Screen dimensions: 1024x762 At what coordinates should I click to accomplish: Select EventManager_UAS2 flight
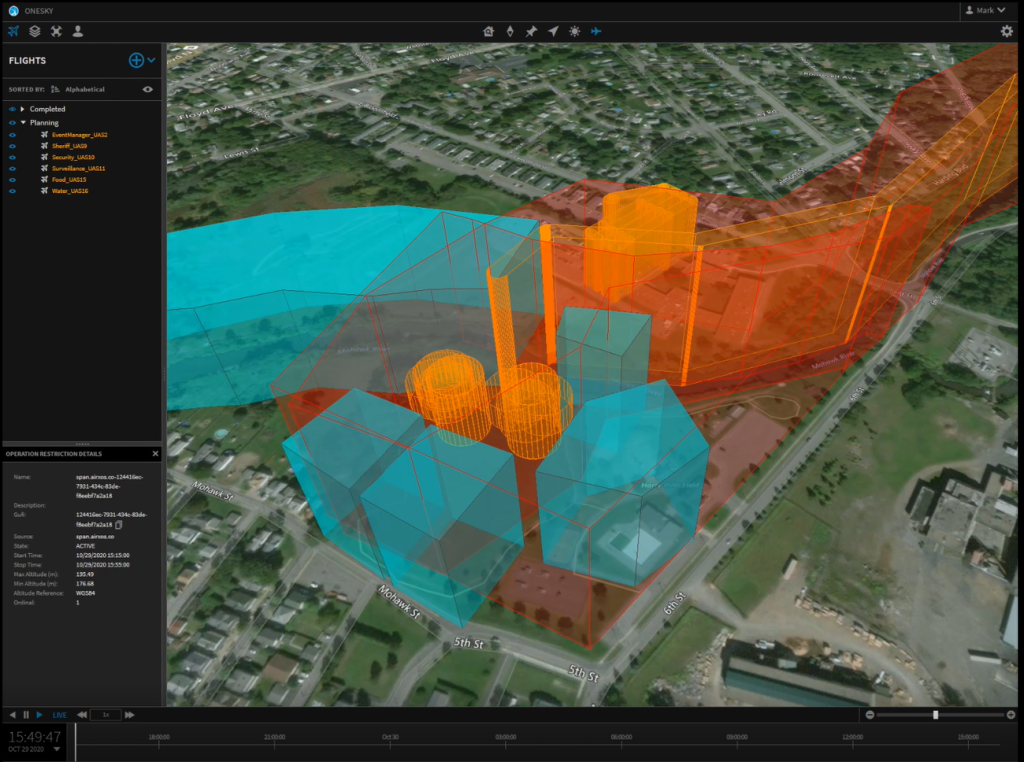pyautogui.click(x=79, y=134)
